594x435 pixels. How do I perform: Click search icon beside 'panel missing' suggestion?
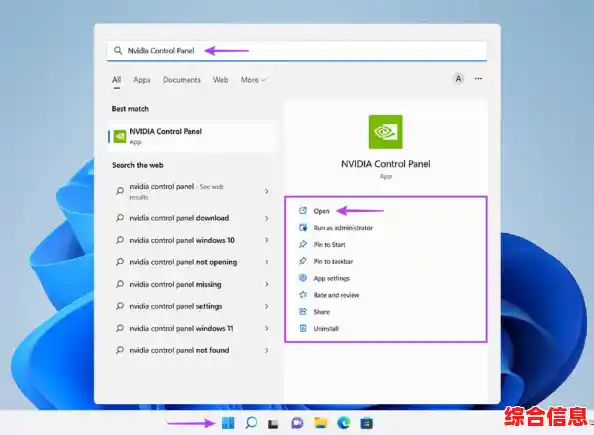point(120,284)
